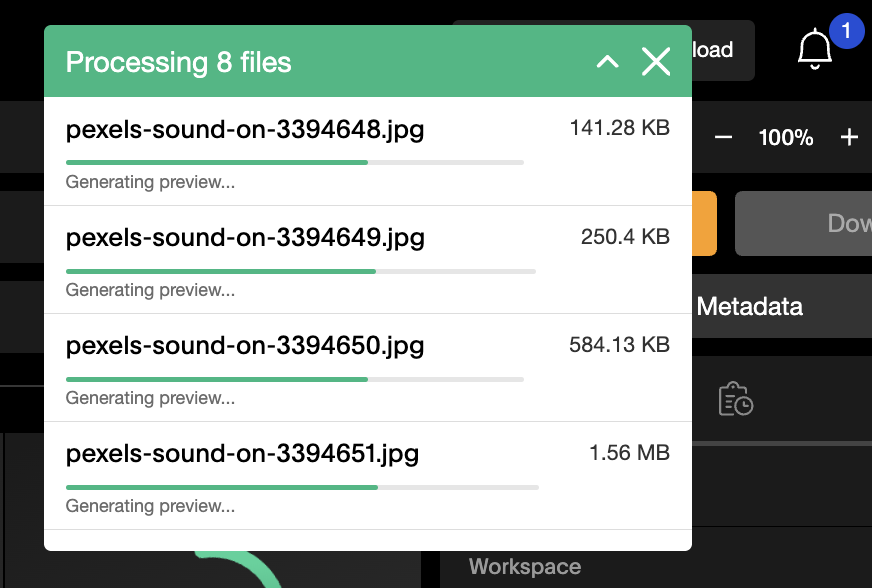872x588 pixels.
Task: Click the 100% zoom level value
Action: click(786, 137)
